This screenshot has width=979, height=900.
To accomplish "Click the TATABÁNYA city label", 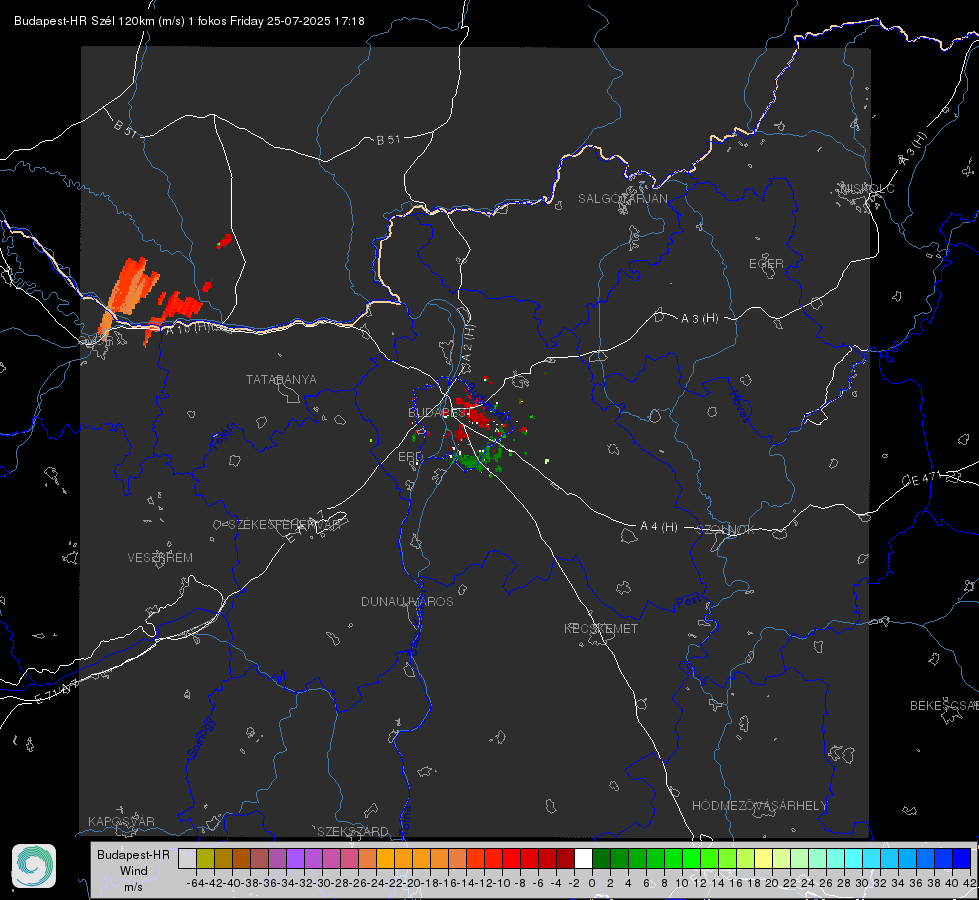I will tap(281, 380).
